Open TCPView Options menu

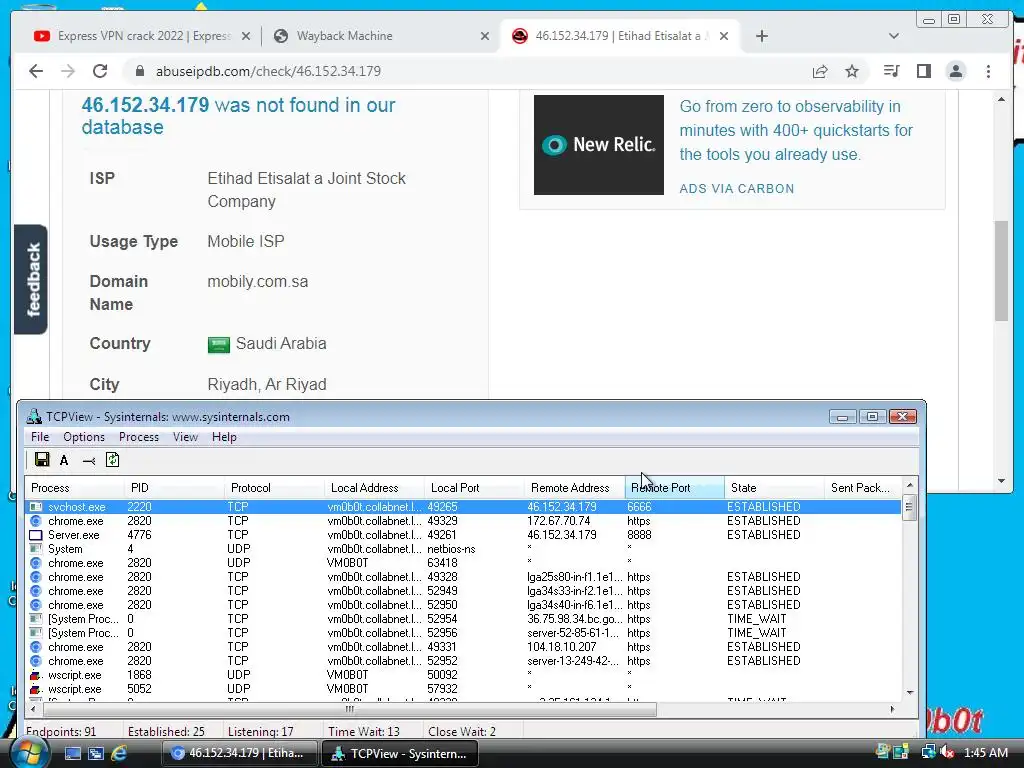pos(84,437)
